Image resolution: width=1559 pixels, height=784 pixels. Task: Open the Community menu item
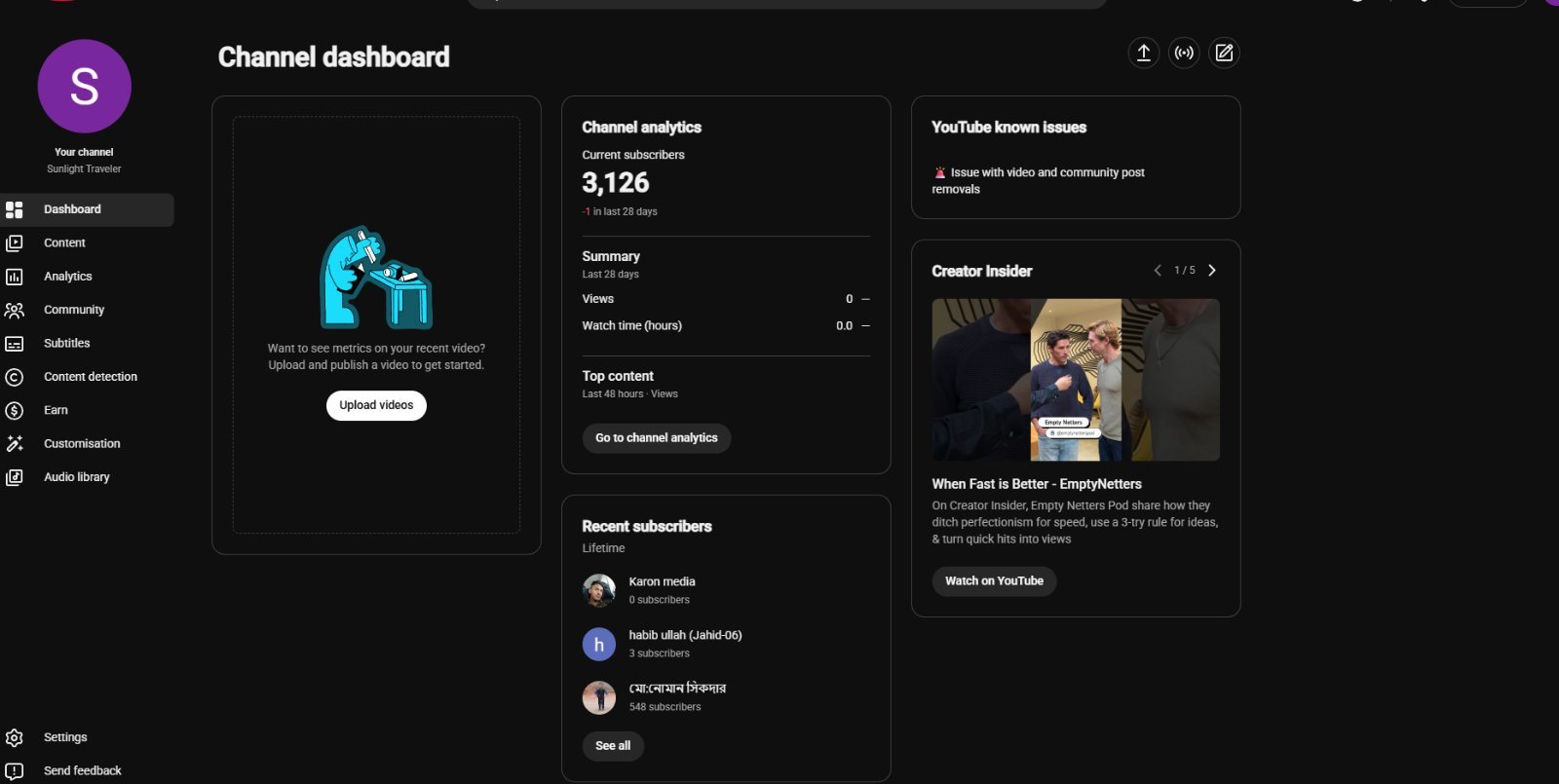87,310
